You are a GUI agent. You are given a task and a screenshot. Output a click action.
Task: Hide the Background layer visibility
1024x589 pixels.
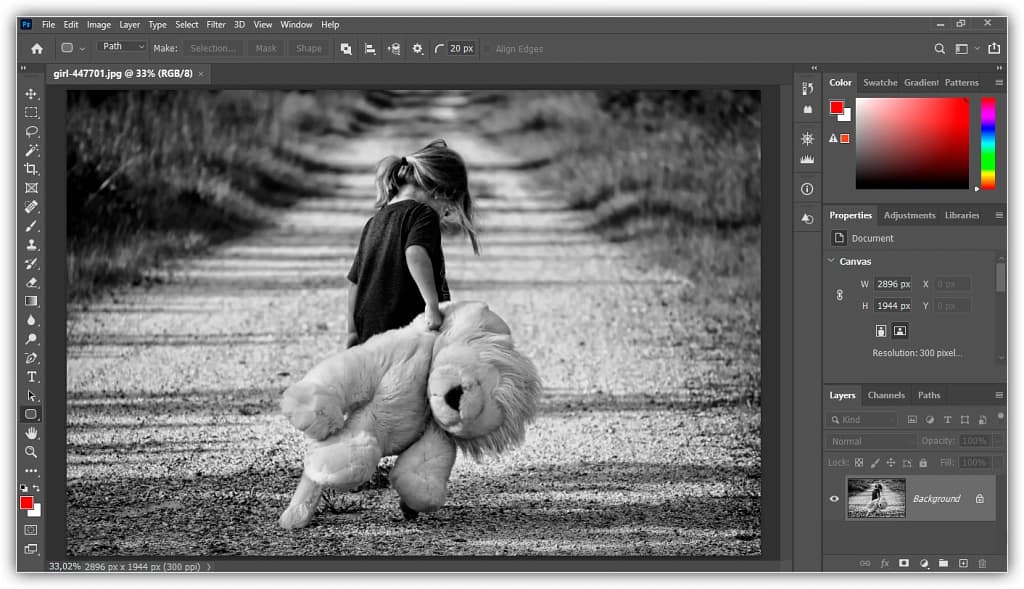834,499
